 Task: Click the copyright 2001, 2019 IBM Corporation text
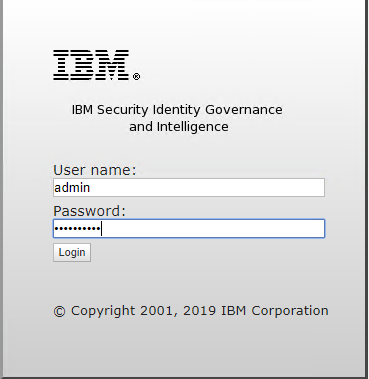191,311
